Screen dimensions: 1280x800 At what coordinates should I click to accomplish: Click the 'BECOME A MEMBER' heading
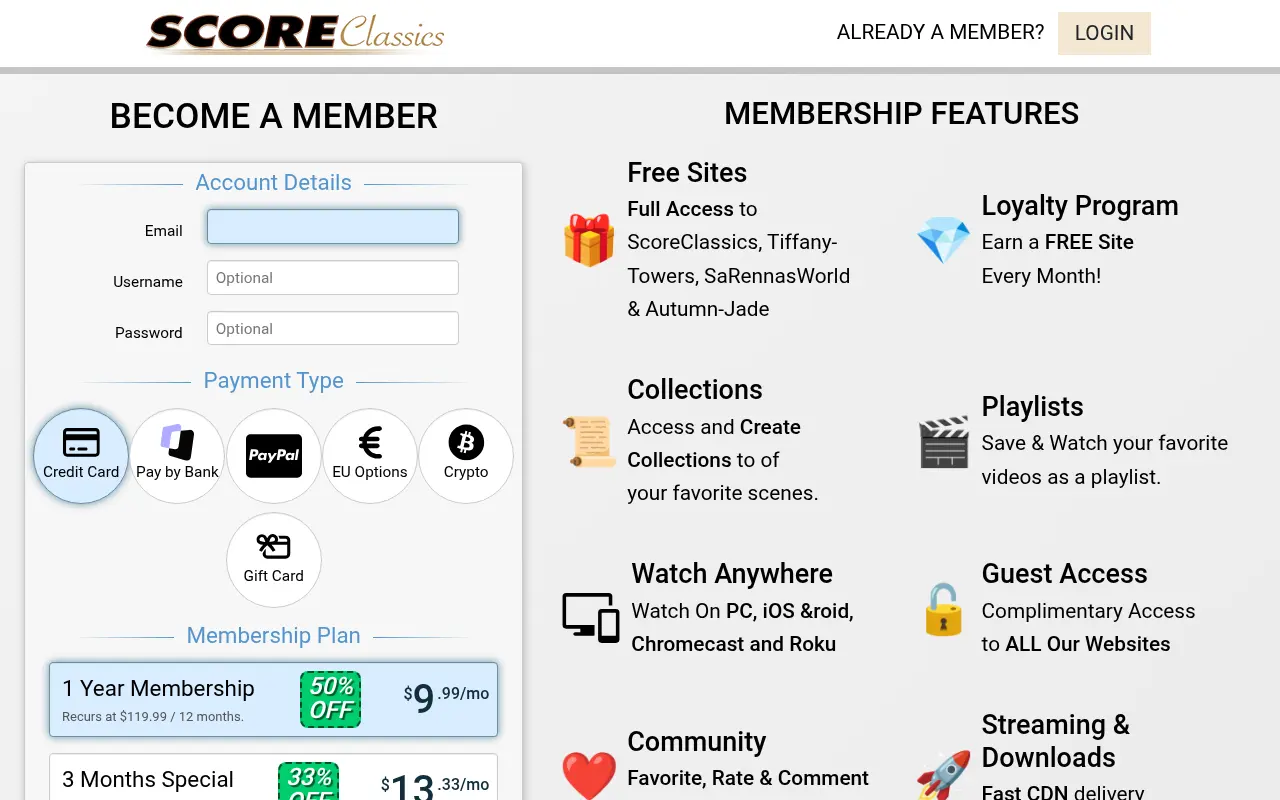[274, 116]
